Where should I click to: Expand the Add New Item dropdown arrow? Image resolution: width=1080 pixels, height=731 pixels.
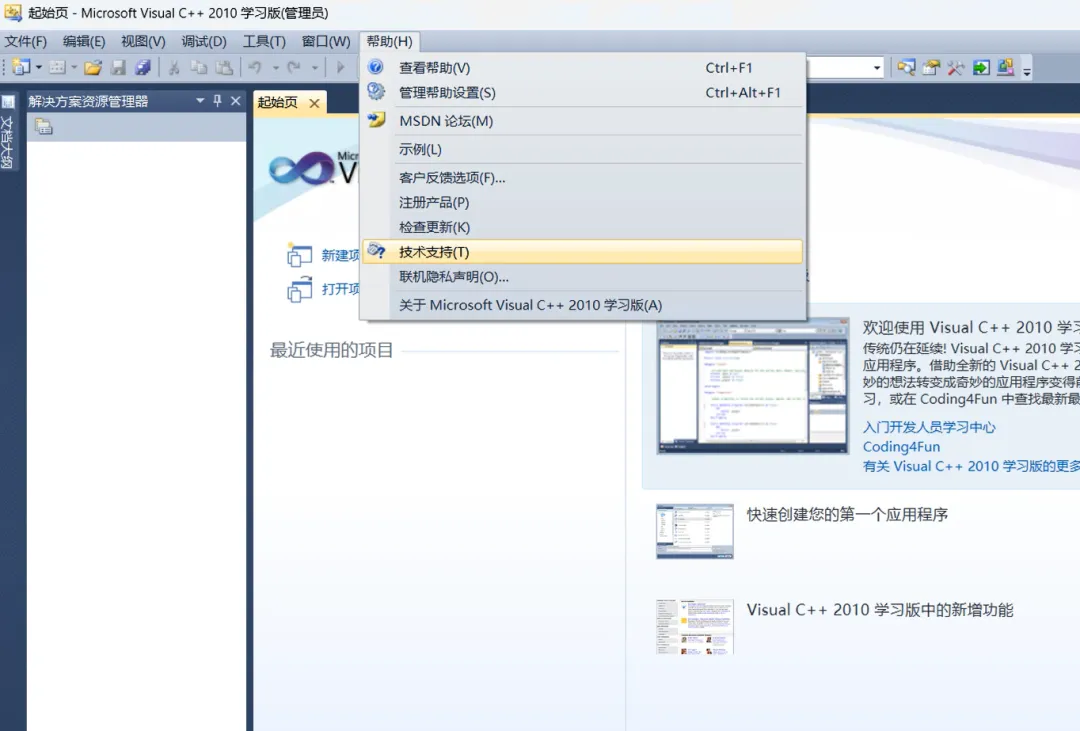click(74, 68)
